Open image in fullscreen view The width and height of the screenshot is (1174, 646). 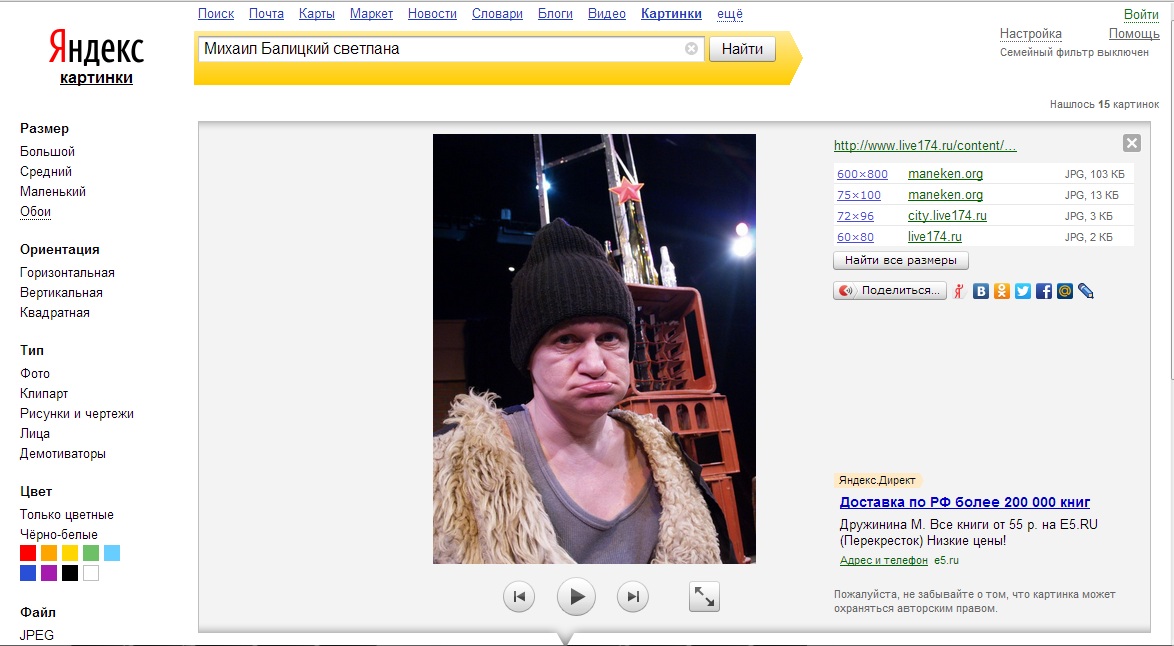(705, 597)
